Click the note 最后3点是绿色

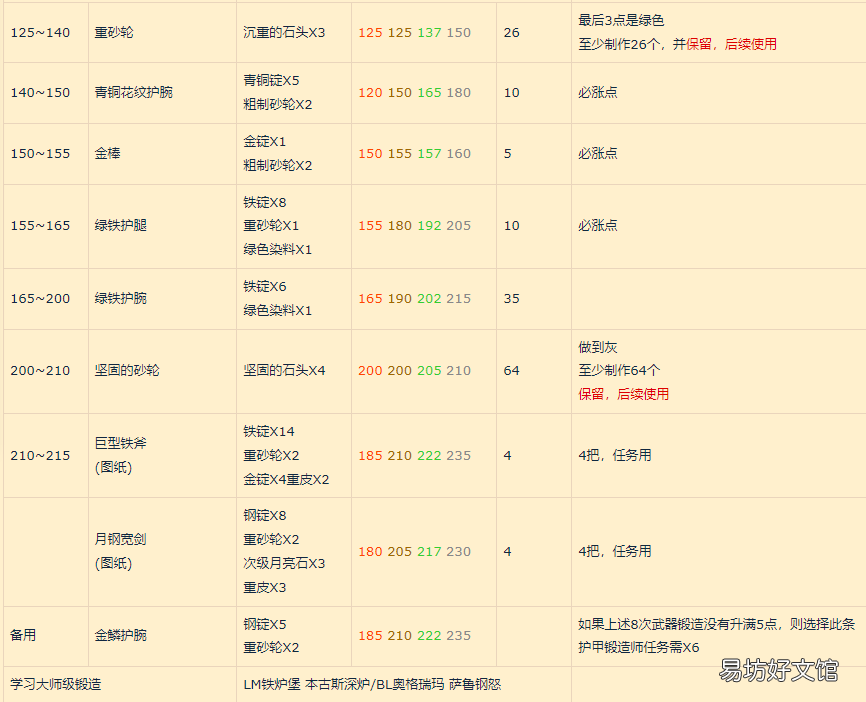(621, 20)
